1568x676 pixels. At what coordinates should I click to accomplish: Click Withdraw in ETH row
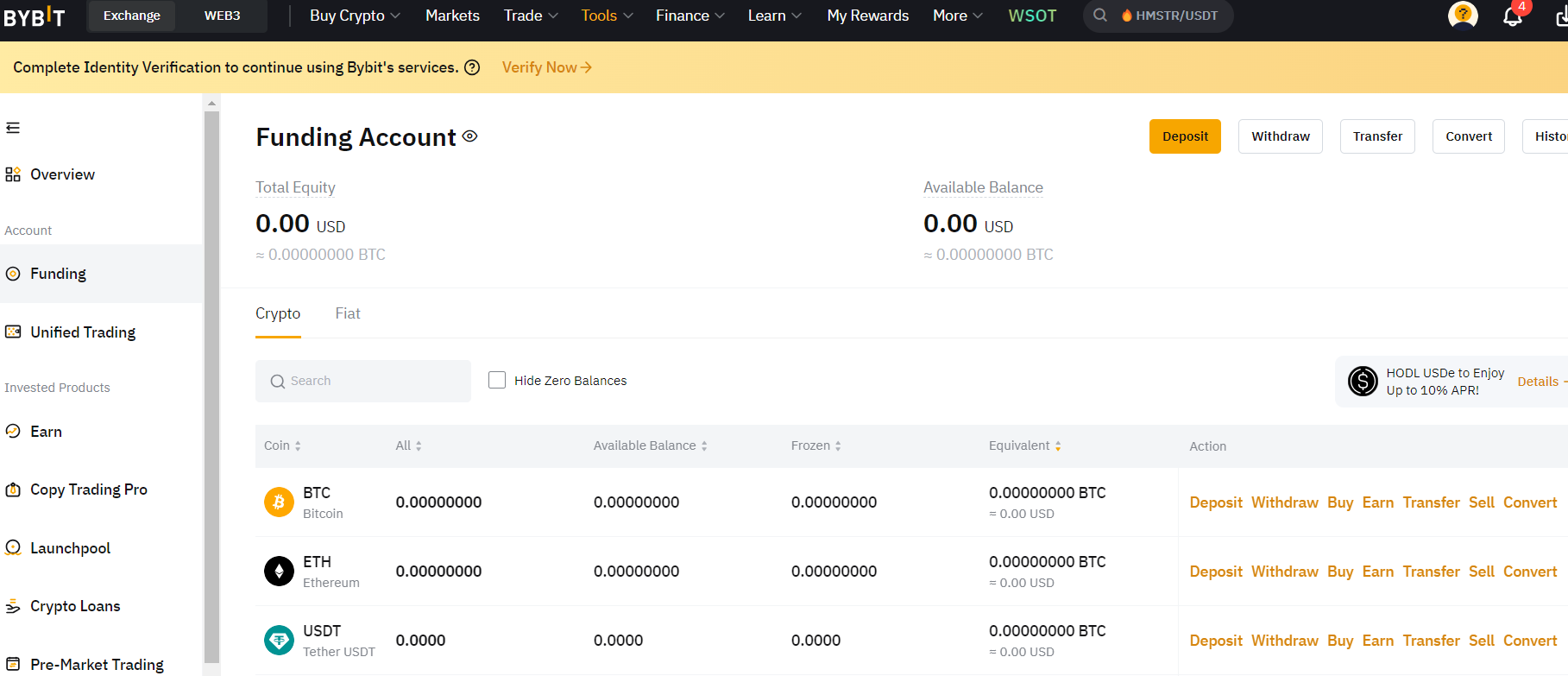coord(1285,572)
